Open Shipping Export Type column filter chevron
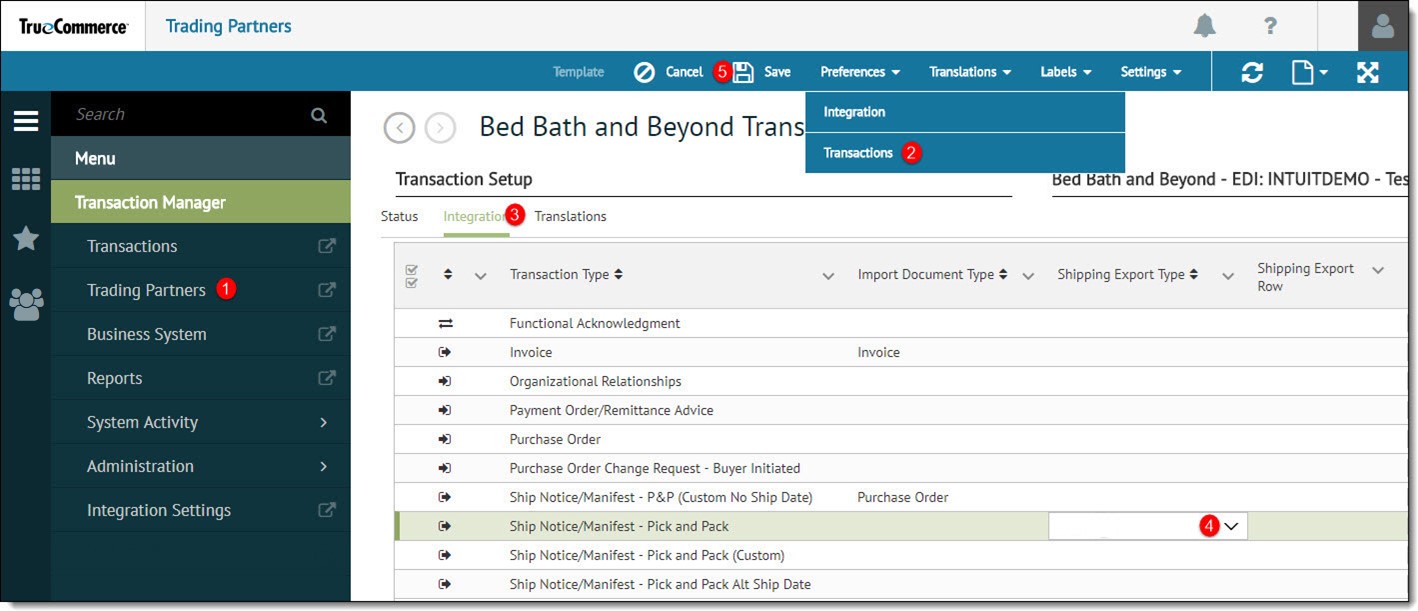The width and height of the screenshot is (1418, 611). (1228, 276)
